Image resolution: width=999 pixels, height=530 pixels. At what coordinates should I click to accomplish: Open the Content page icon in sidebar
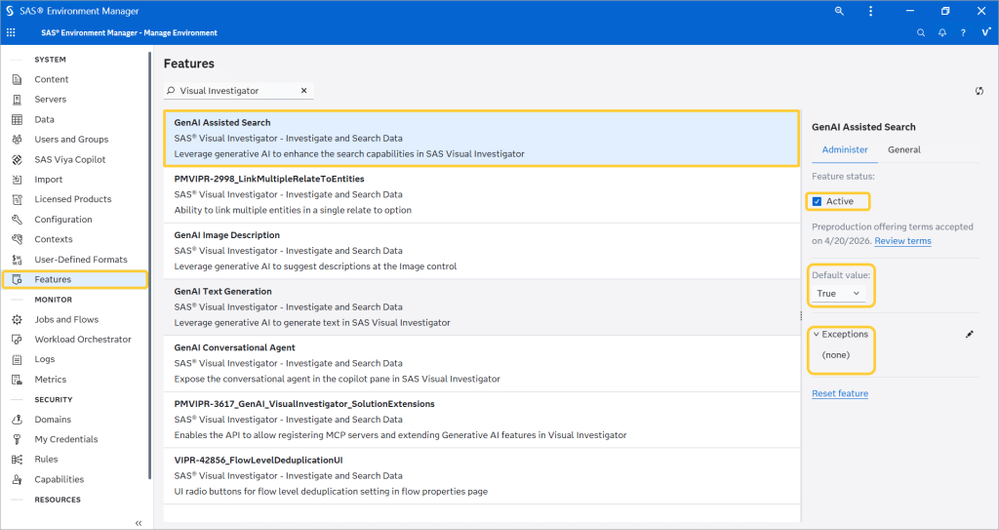pos(17,80)
